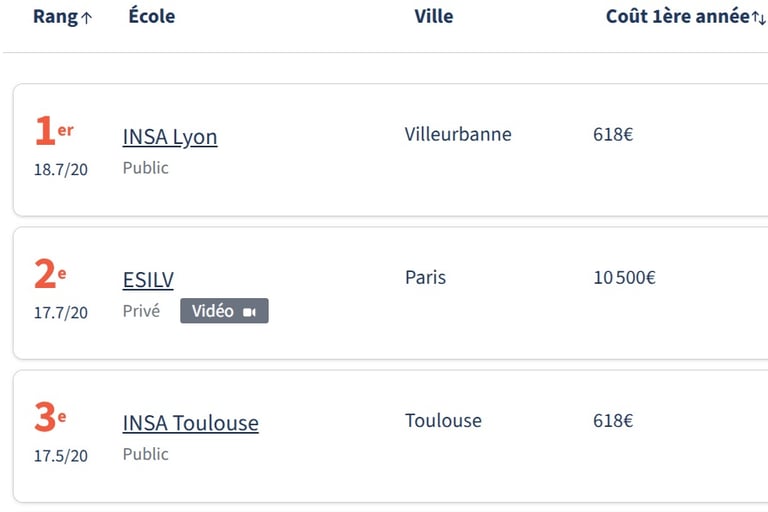Open the ESILV school link
The image size is (768, 512).
tap(148, 280)
